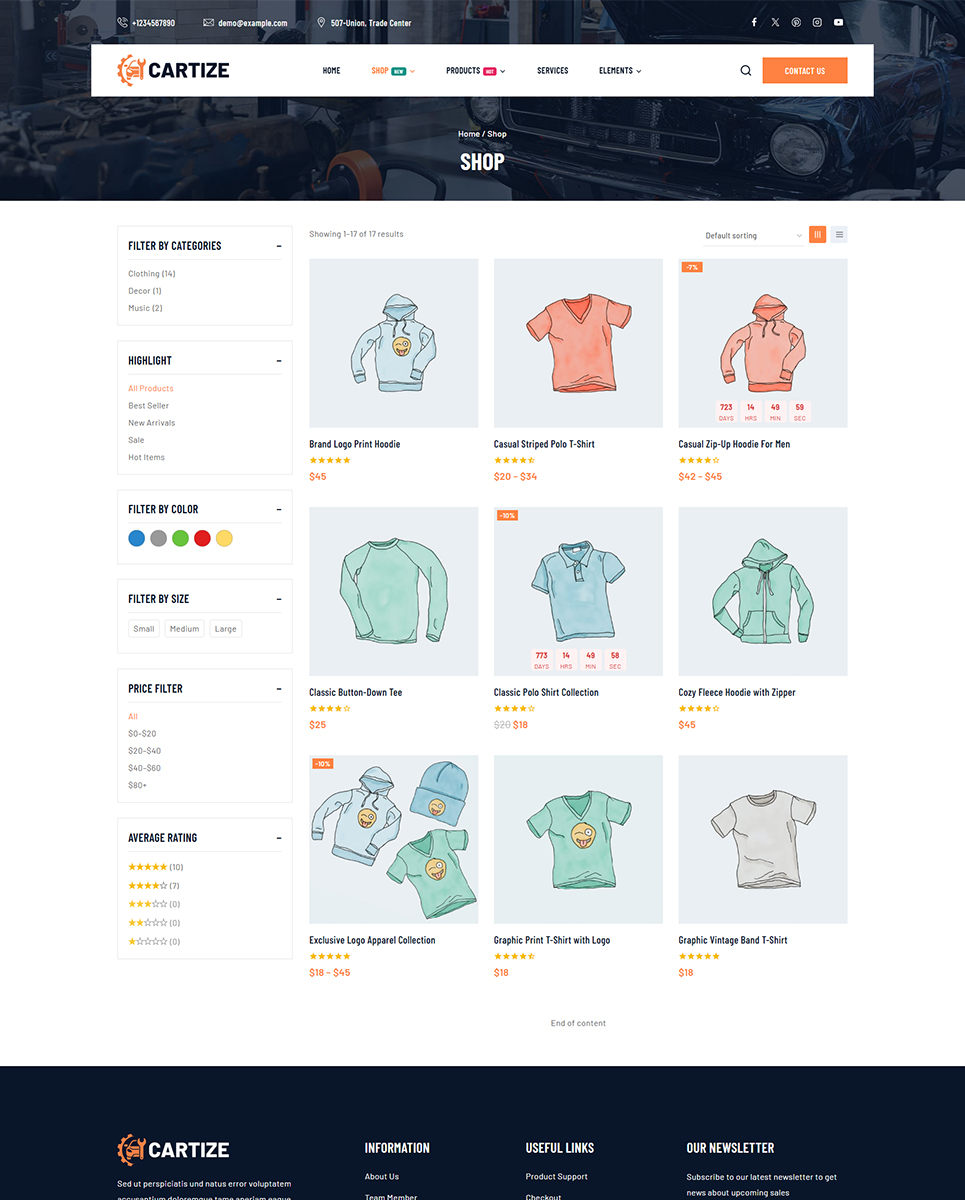965x1200 pixels.
Task: Pick the red color swatch
Action: click(202, 538)
